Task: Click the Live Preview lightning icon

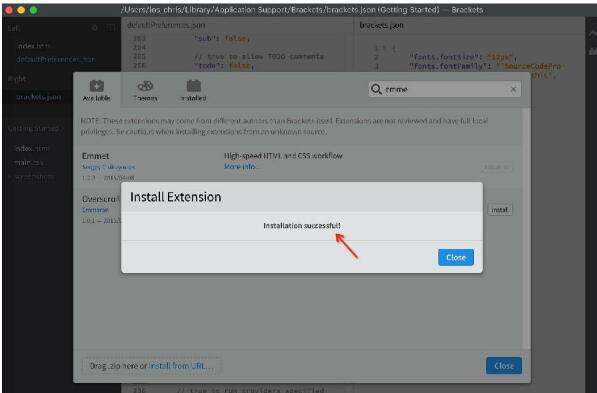Action: coord(592,34)
